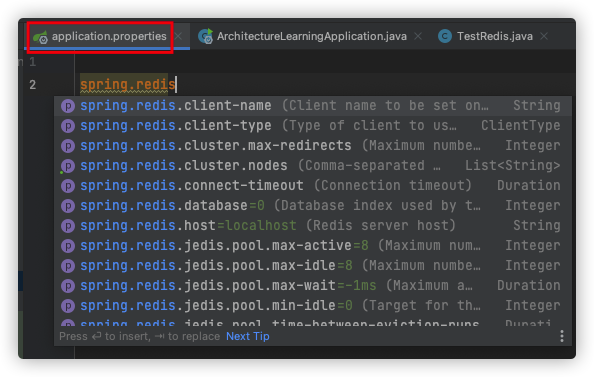The height and width of the screenshot is (377, 594).
Task: Open the TestRedis.java tab
Action: [494, 36]
